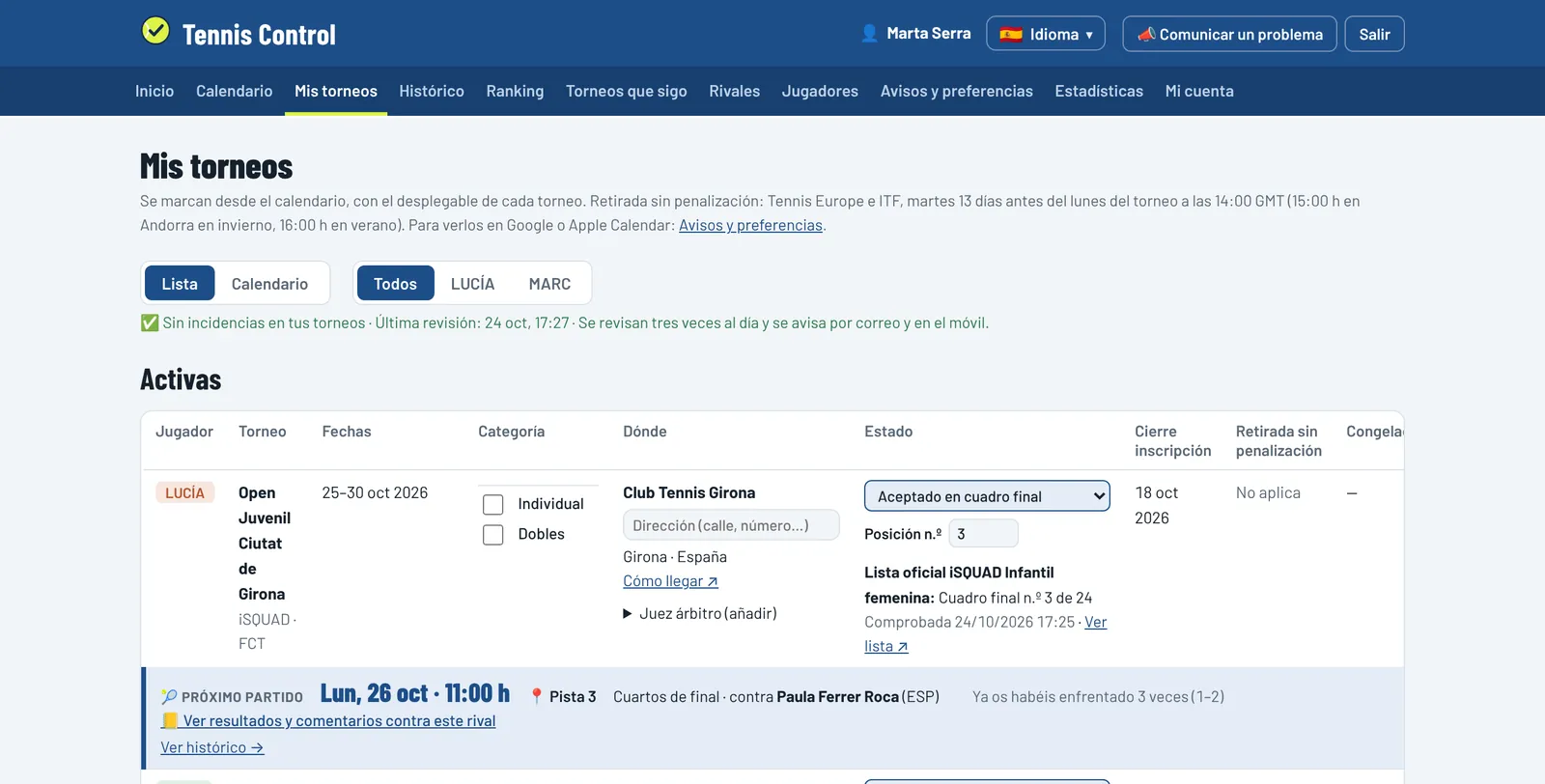Go to Torneos que sigo
The height and width of the screenshot is (784, 1545).
627,91
